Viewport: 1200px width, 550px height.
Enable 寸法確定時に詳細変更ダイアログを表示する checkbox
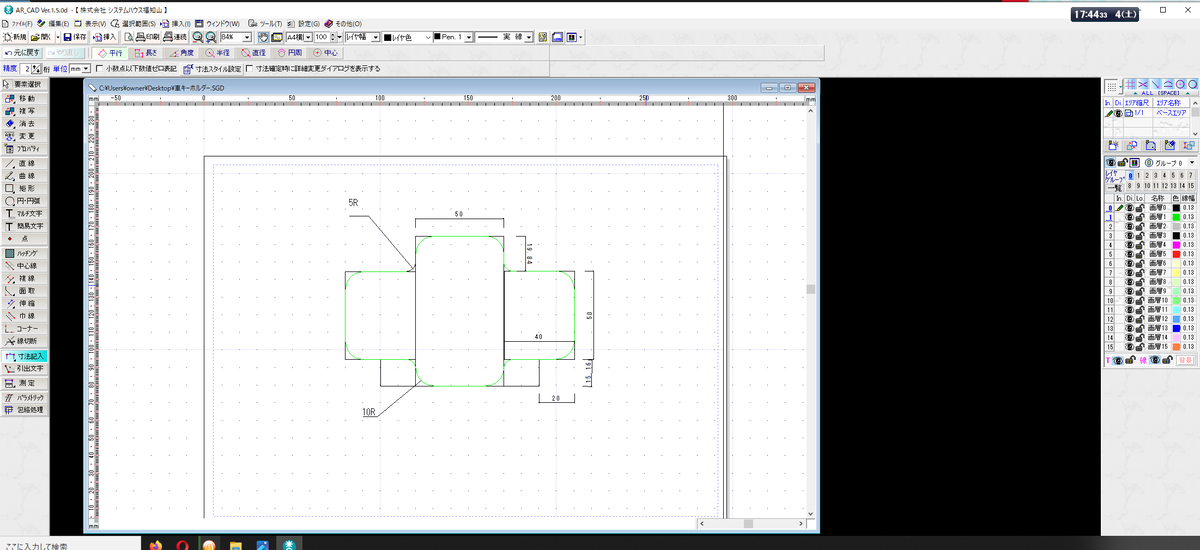[x=249, y=69]
